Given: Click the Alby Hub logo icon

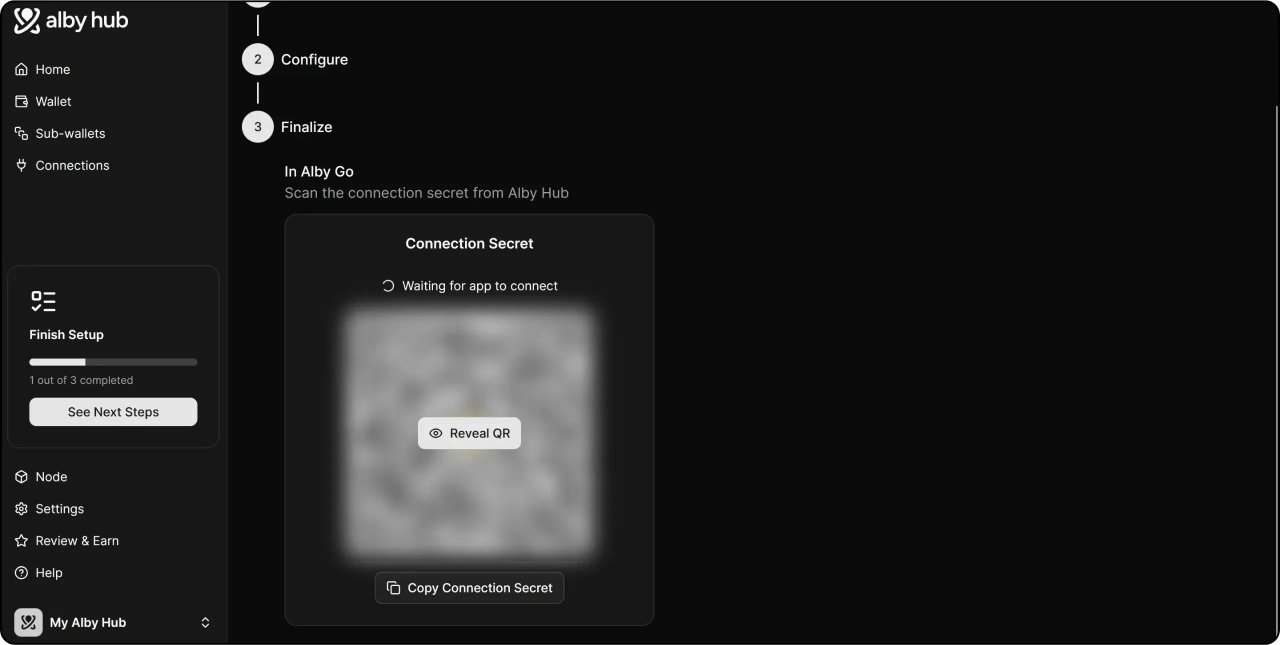Looking at the screenshot, I should point(27,21).
